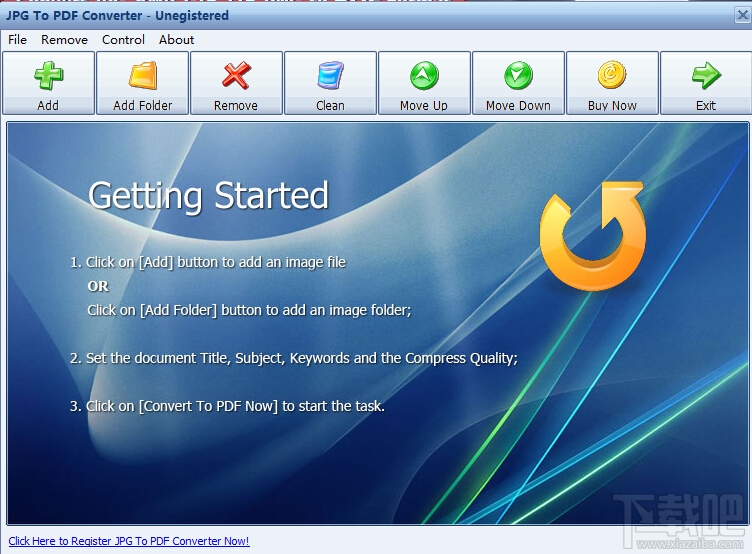Open the Control menu
The image size is (752, 554).
coord(123,40)
